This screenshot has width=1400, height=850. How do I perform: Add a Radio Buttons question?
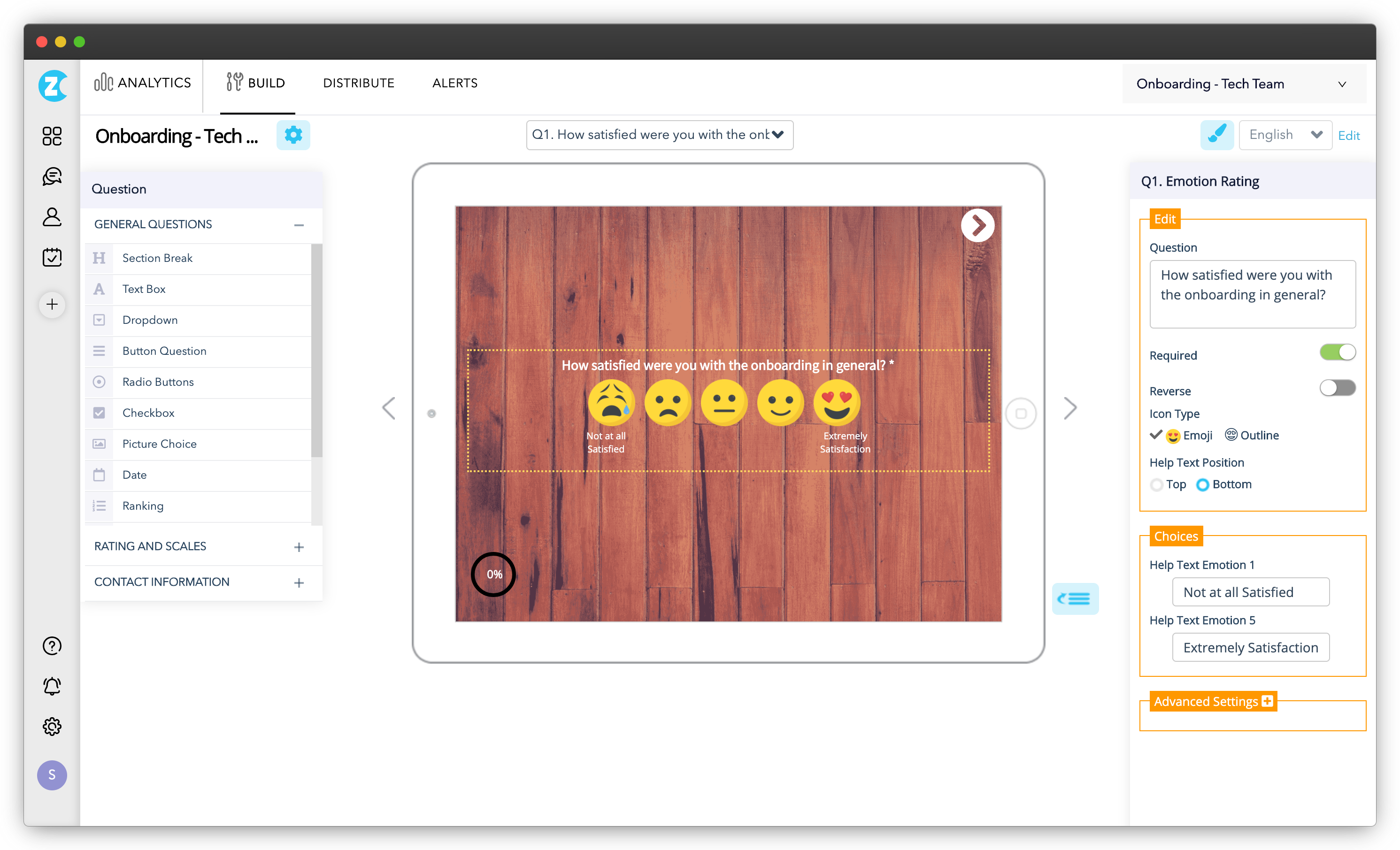point(198,382)
